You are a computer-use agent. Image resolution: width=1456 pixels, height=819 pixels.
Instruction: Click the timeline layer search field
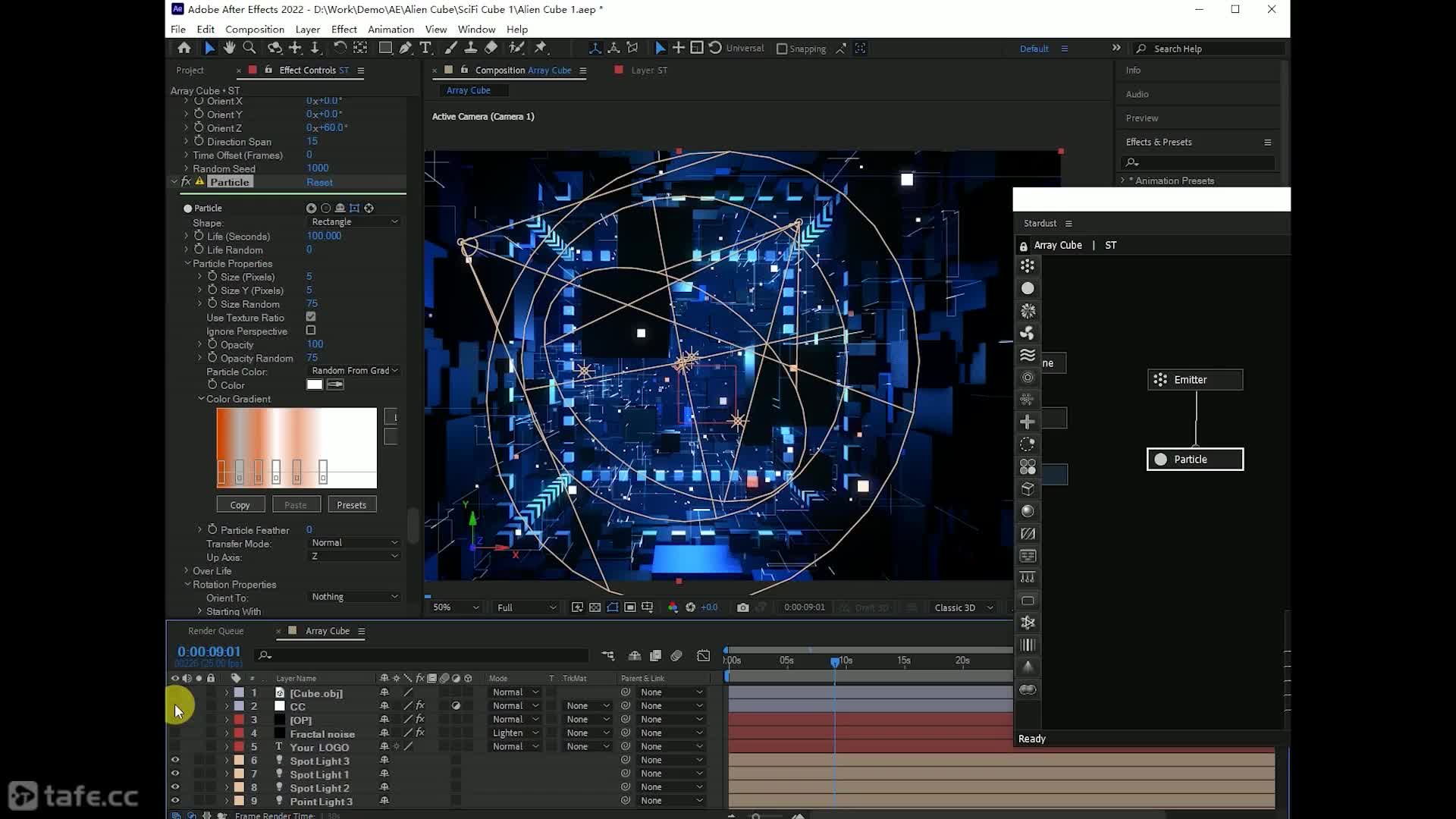click(x=422, y=655)
